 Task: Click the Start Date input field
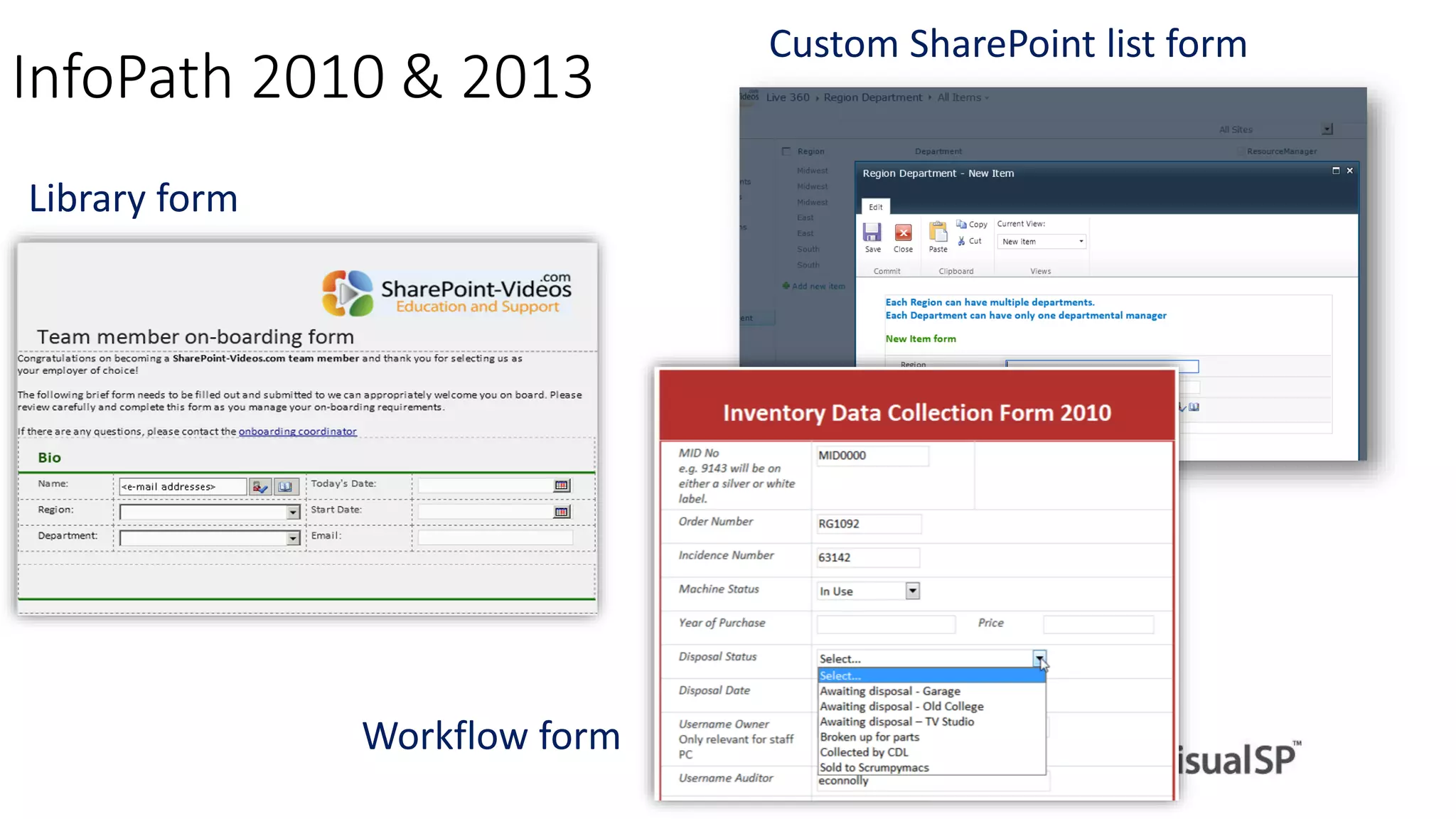coord(486,512)
